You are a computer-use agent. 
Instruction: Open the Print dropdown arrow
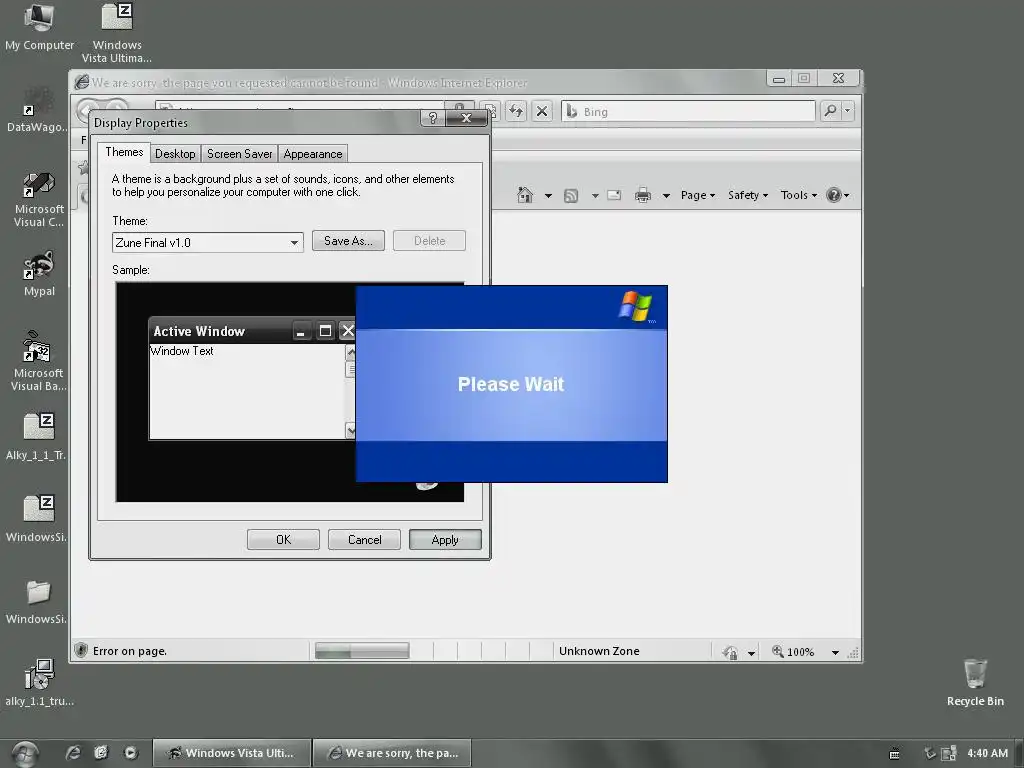click(x=666, y=195)
